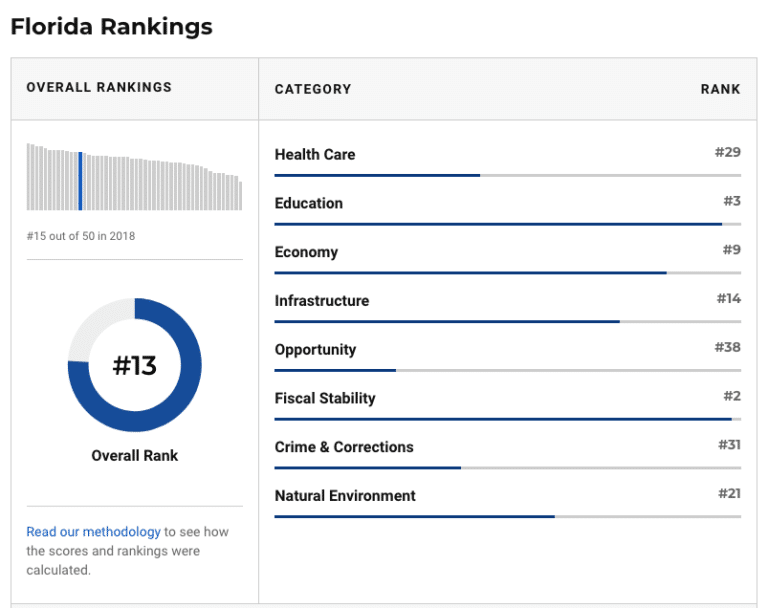Click the #13 overall rank donut chart
Screen dimensions: 768x608
[135, 365]
